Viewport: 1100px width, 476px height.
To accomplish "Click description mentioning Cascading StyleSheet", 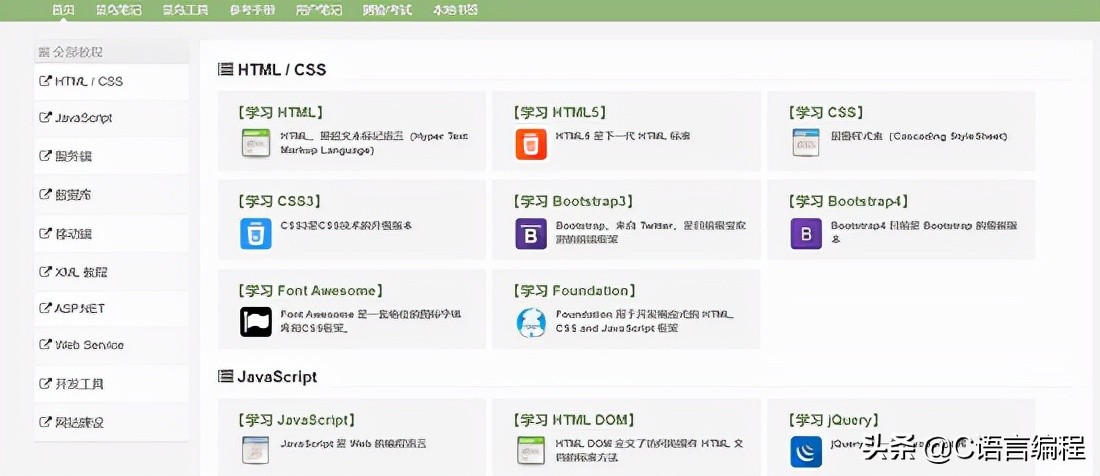I will click(x=919, y=136).
